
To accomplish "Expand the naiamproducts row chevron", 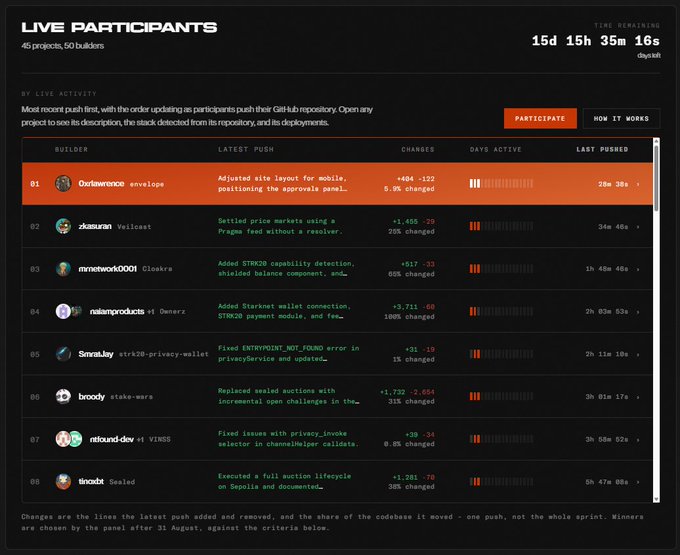I will click(638, 312).
